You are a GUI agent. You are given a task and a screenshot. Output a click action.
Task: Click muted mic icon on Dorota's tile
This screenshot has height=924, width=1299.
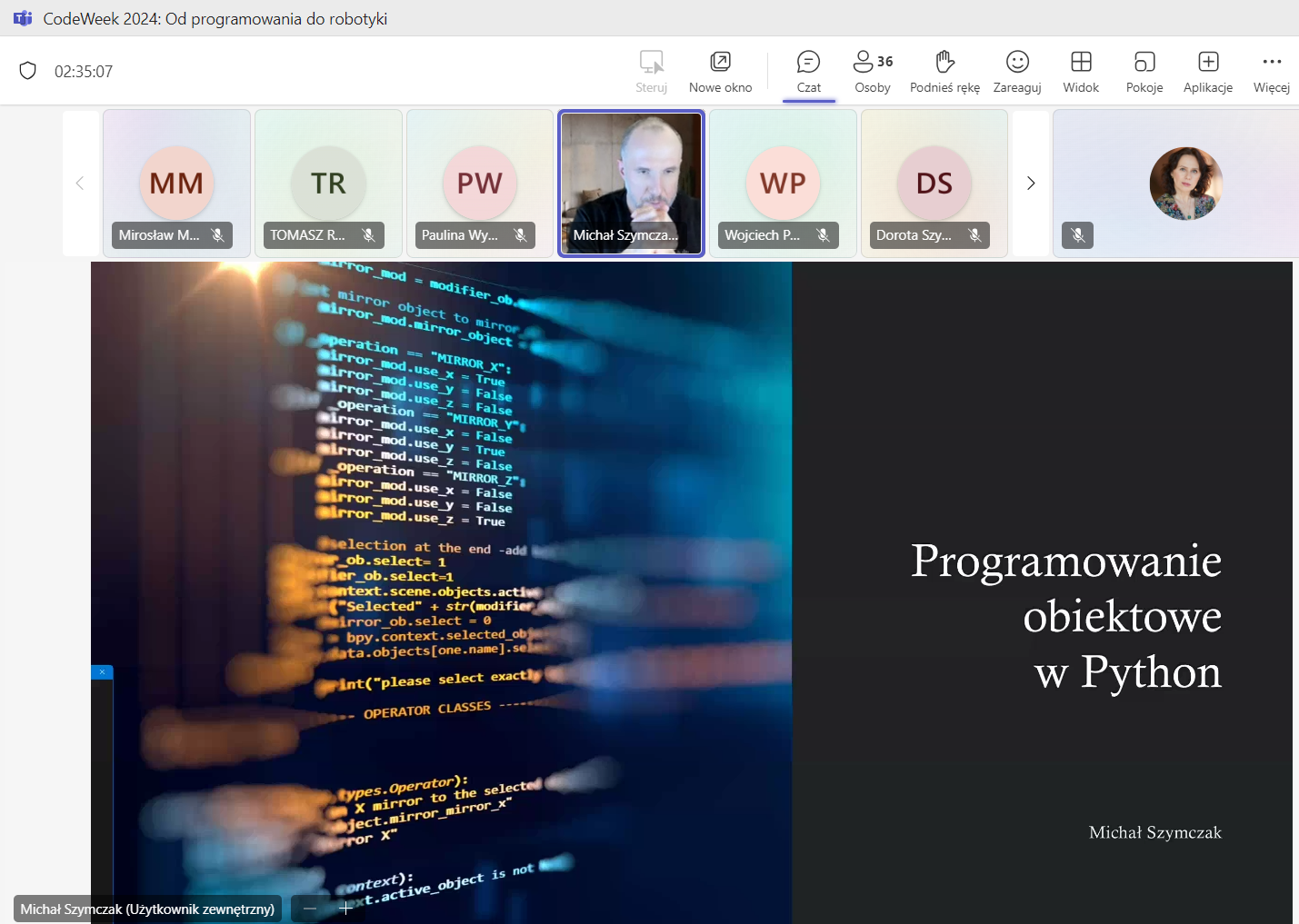click(975, 235)
